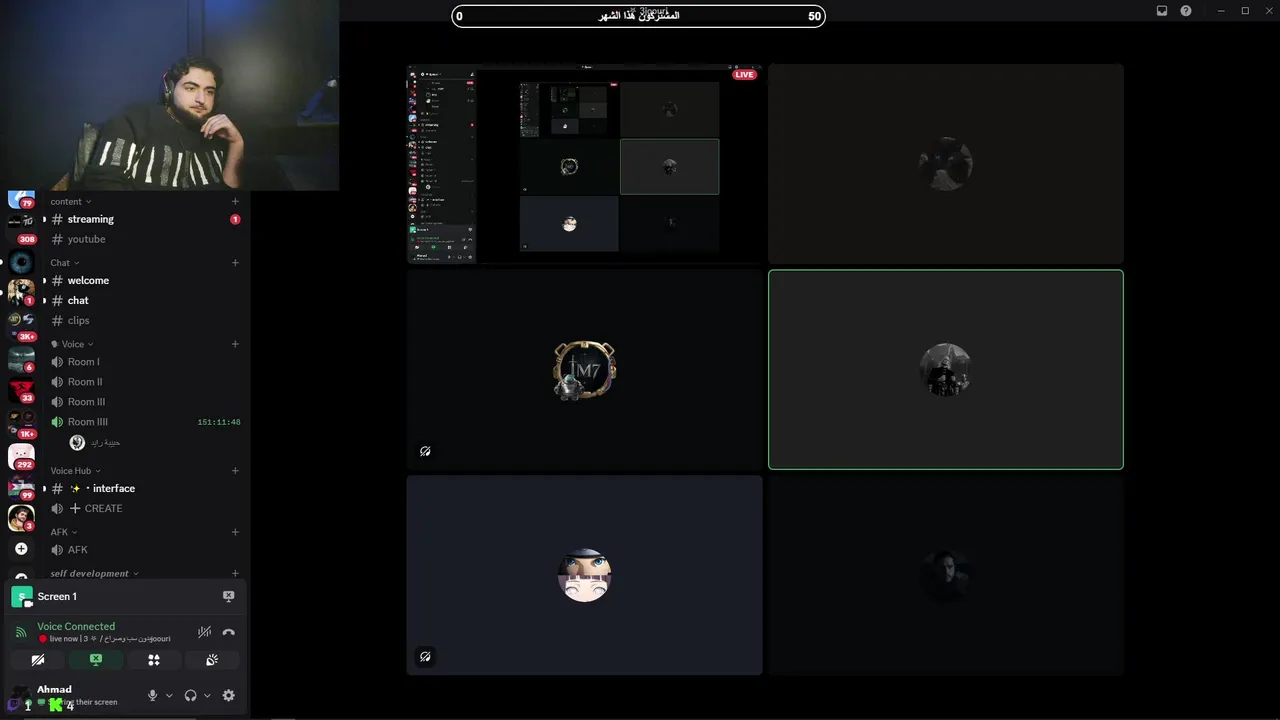This screenshot has height=720, width=1280.
Task: Click the red 1 badge beside streaming
Action: click(x=235, y=219)
